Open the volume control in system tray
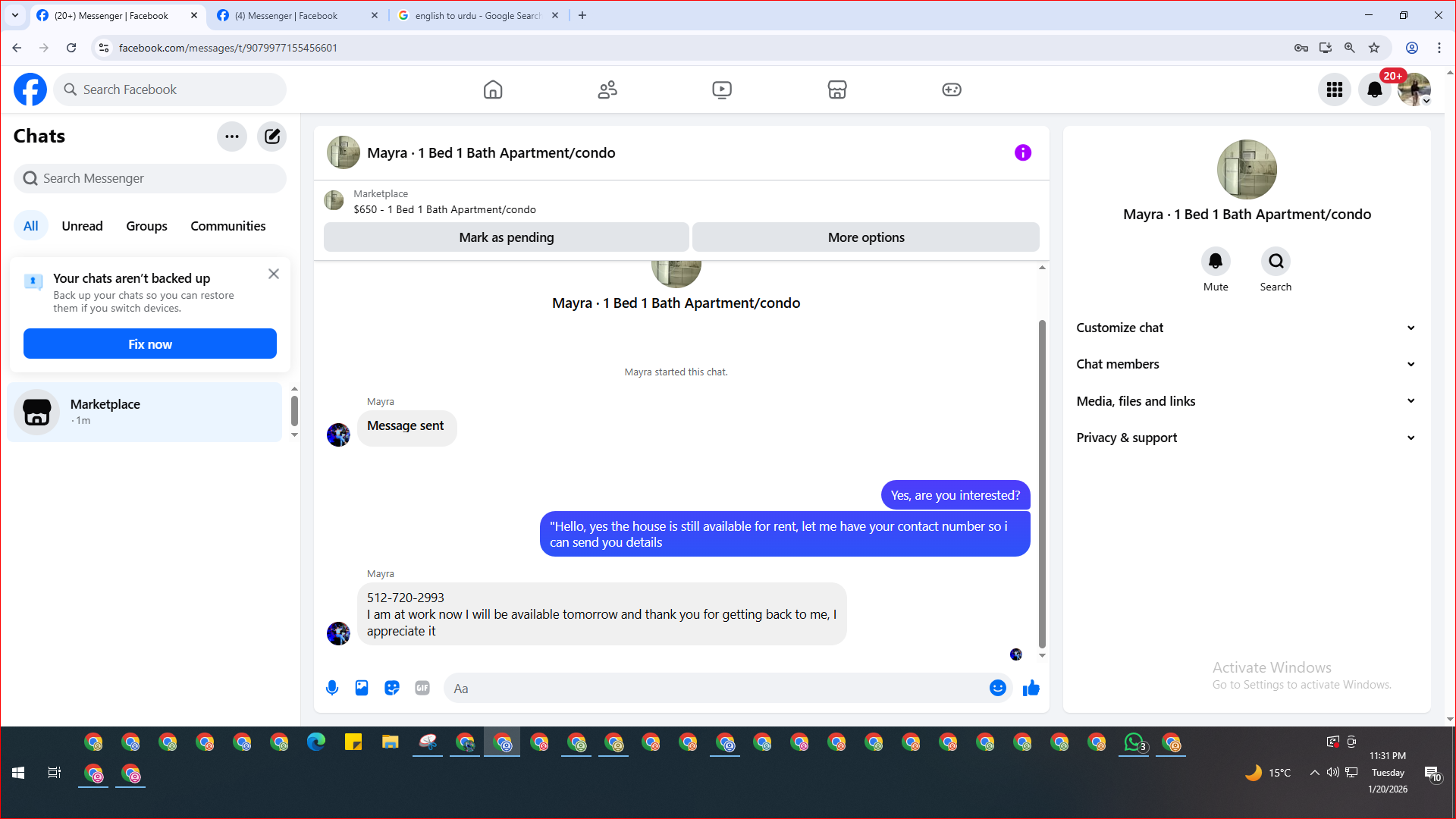The width and height of the screenshot is (1456, 819). click(x=1332, y=773)
